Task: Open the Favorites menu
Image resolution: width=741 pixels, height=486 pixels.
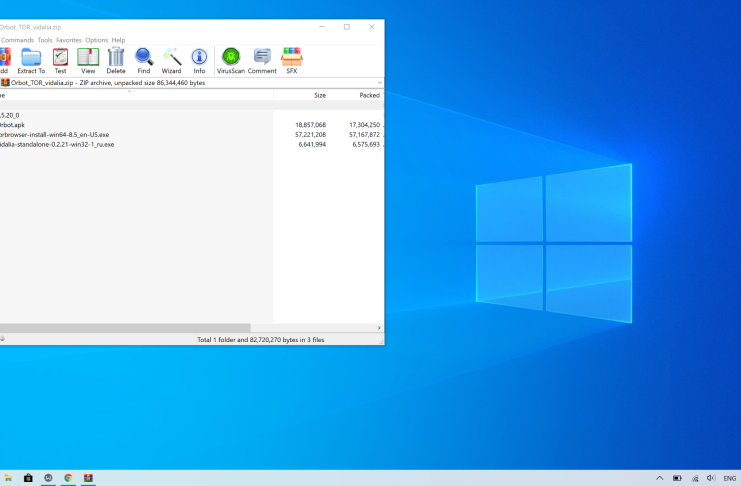Action: coord(69,40)
